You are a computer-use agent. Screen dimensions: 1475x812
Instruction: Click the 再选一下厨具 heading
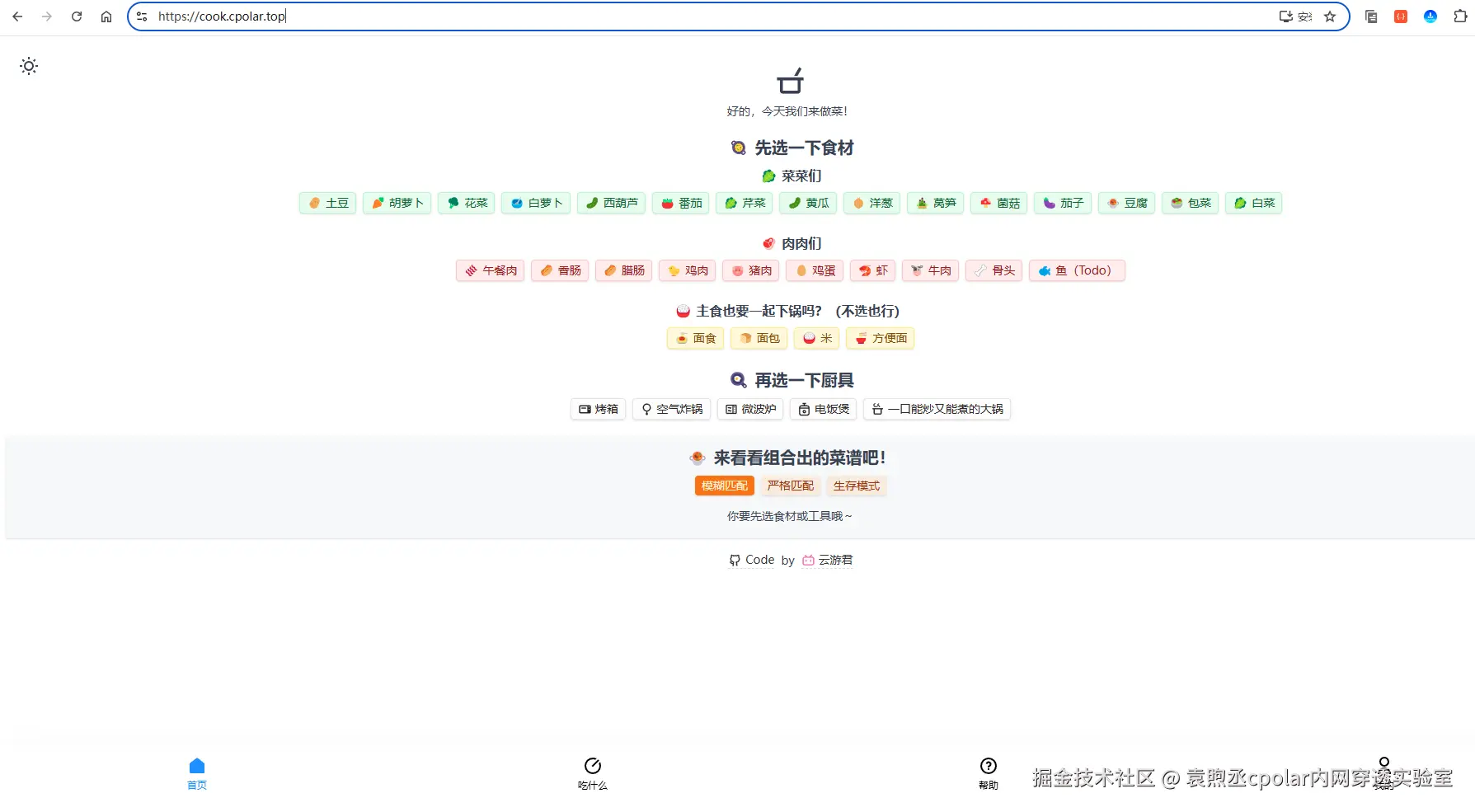(792, 380)
